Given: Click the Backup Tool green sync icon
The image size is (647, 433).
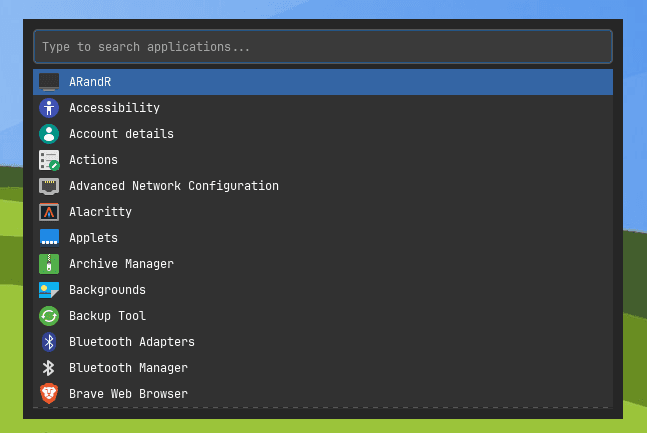Looking at the screenshot, I should (x=49, y=316).
